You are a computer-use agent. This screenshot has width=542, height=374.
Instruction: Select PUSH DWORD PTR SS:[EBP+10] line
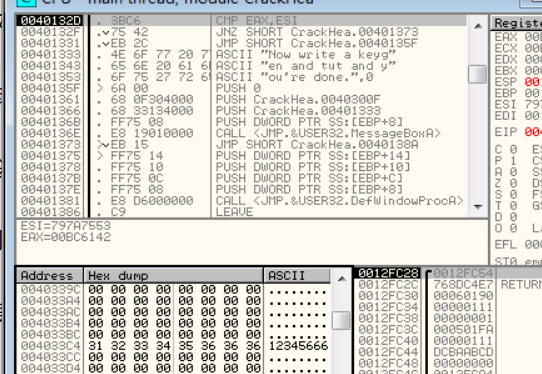point(313,167)
